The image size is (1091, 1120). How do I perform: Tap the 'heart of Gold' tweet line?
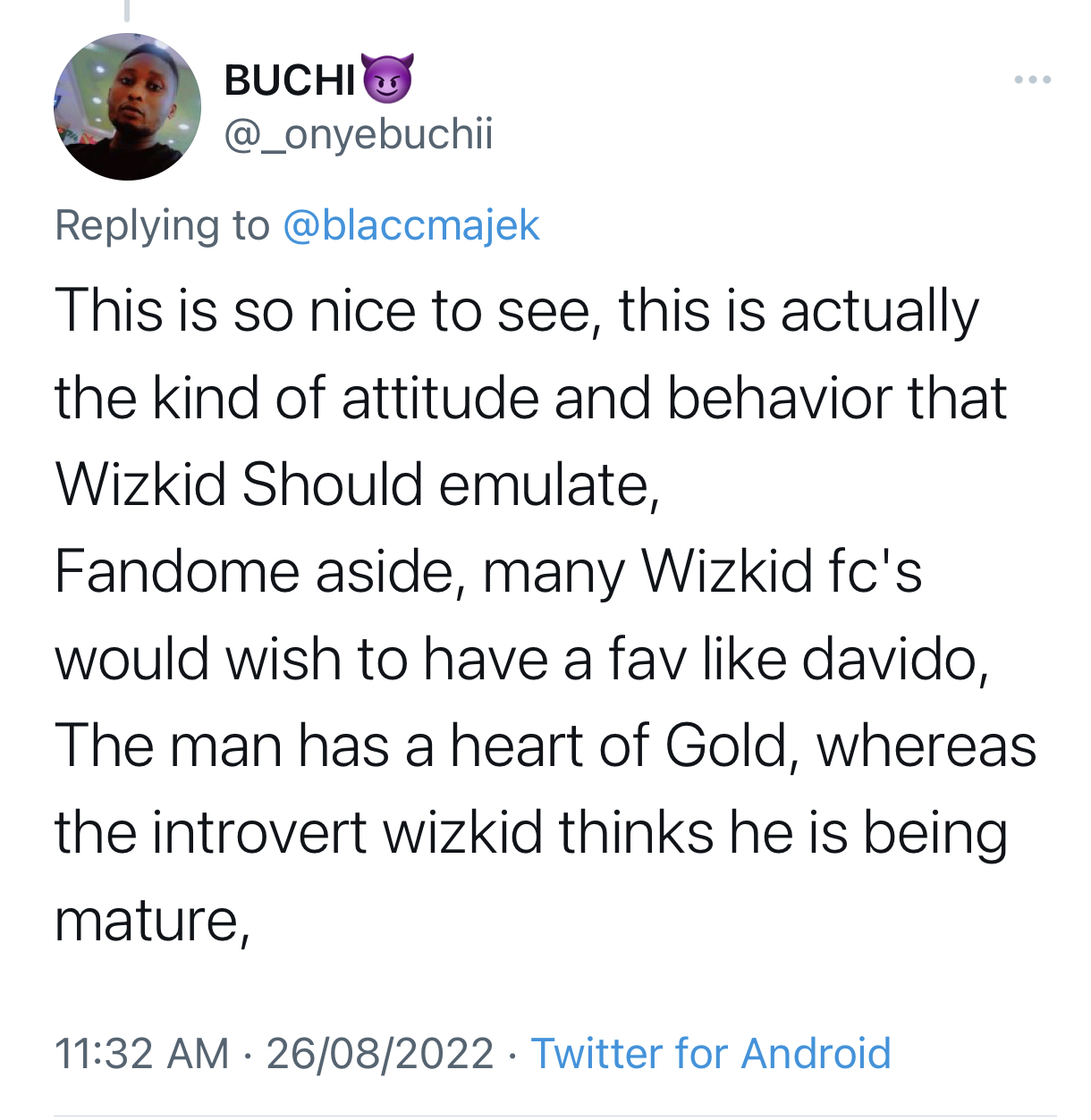(545, 746)
